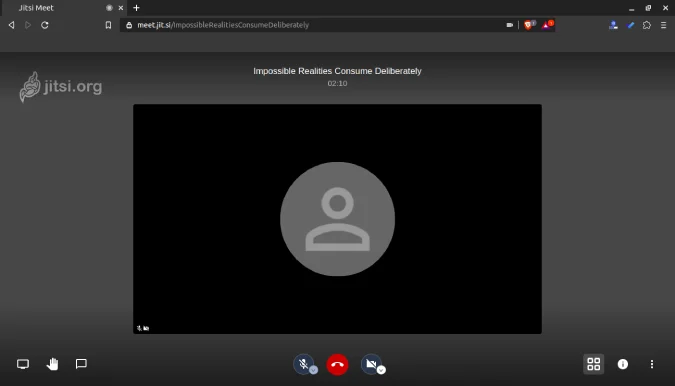Viewport: 675px width, 386px height.
Task: Reload the Jitsi Meet page
Action: [x=45, y=25]
